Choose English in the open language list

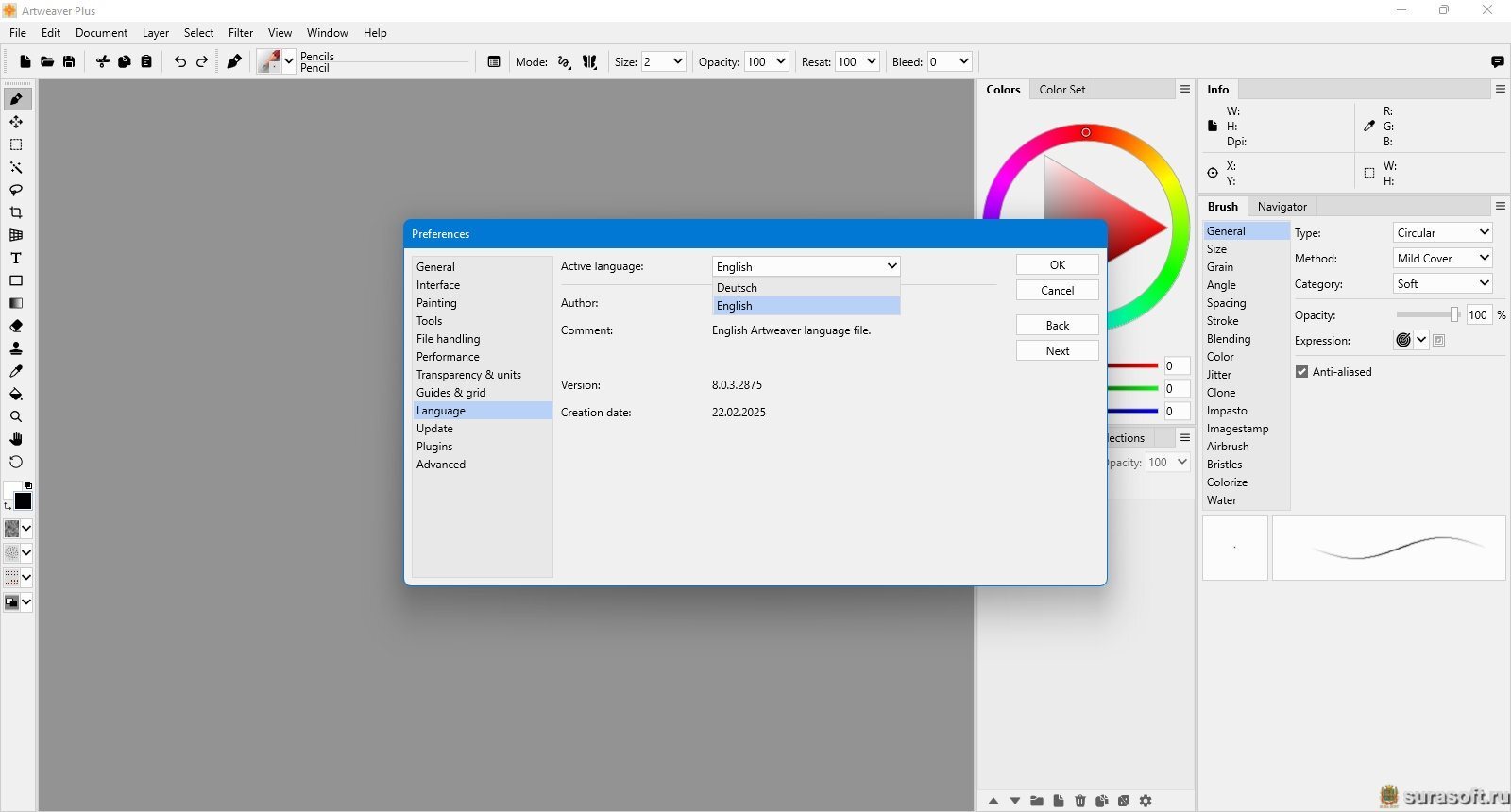click(806, 306)
